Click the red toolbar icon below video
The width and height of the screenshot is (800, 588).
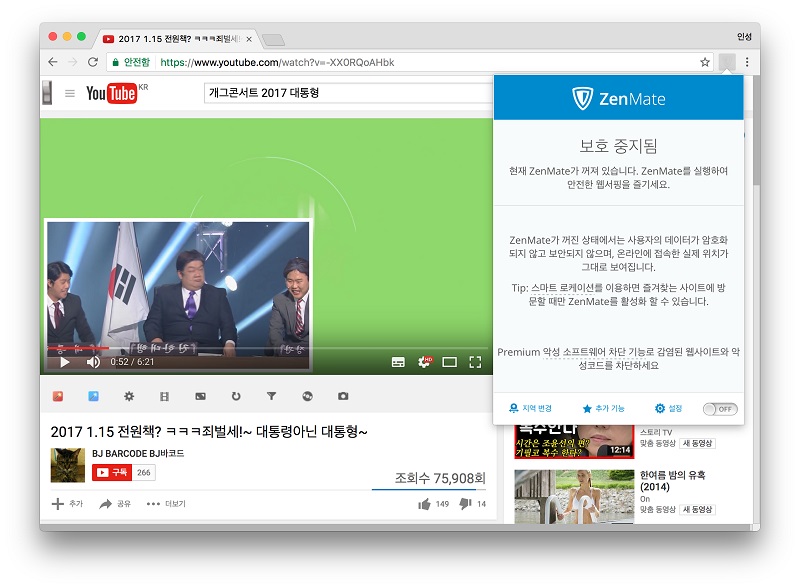58,396
